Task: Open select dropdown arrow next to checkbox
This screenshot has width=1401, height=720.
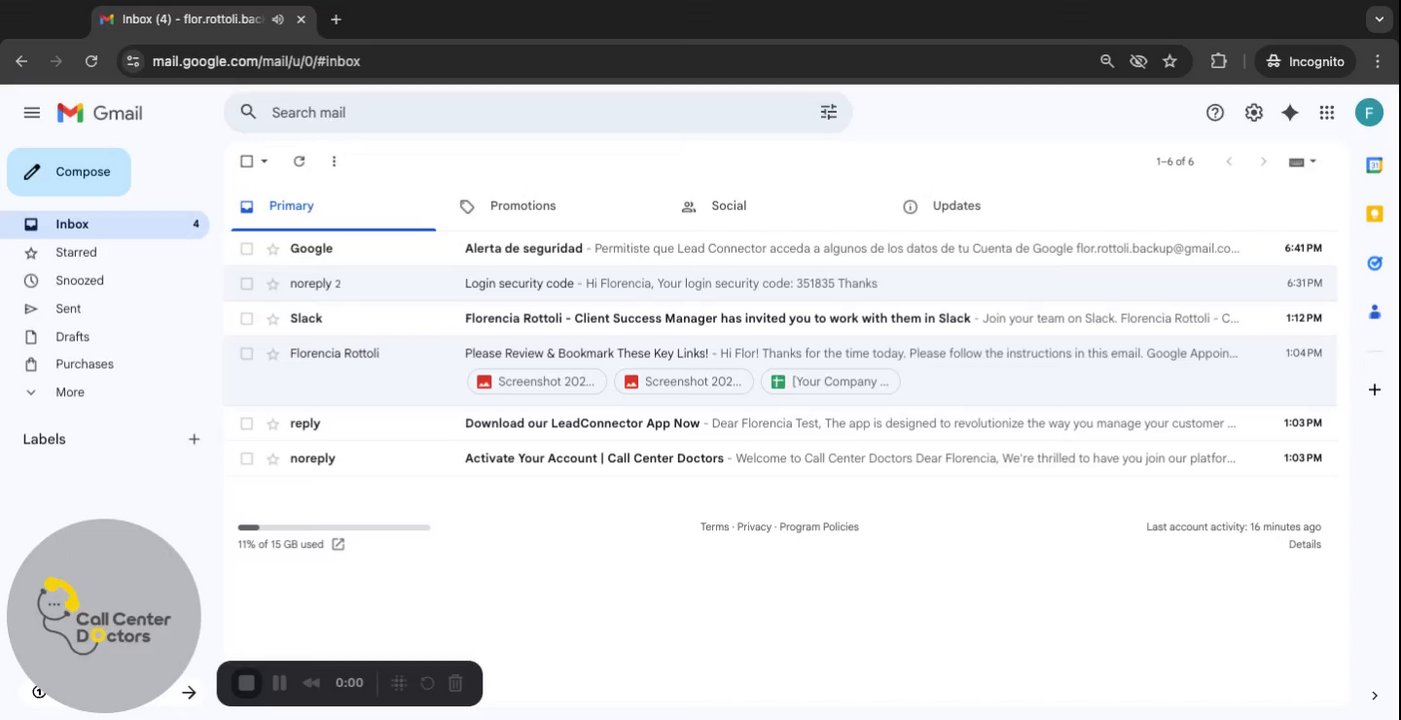Action: [x=265, y=161]
